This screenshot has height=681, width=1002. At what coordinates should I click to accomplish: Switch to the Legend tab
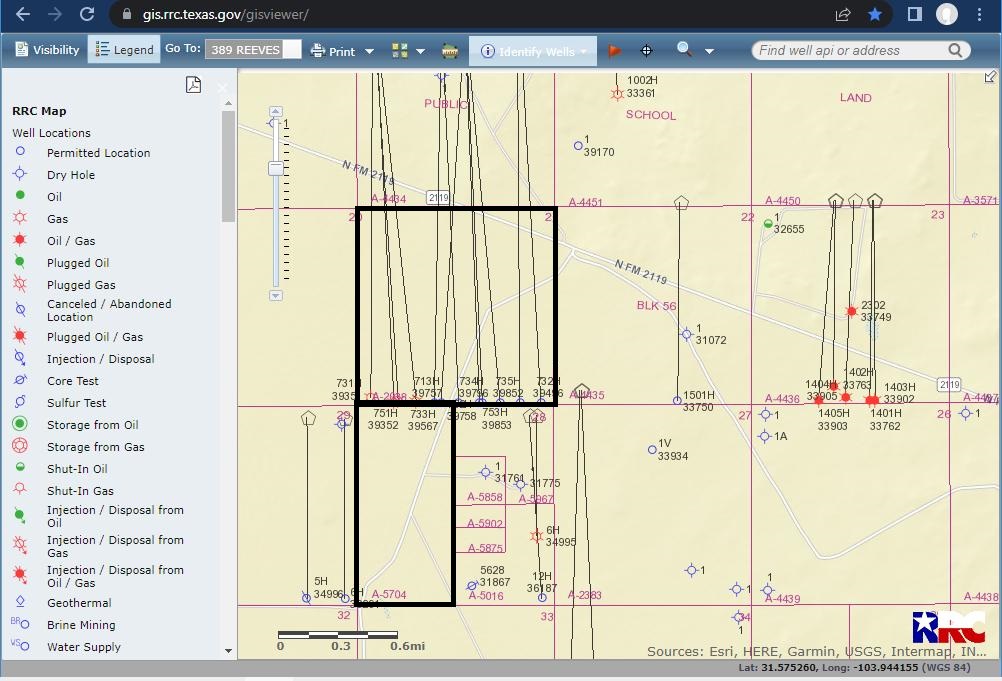click(x=124, y=50)
